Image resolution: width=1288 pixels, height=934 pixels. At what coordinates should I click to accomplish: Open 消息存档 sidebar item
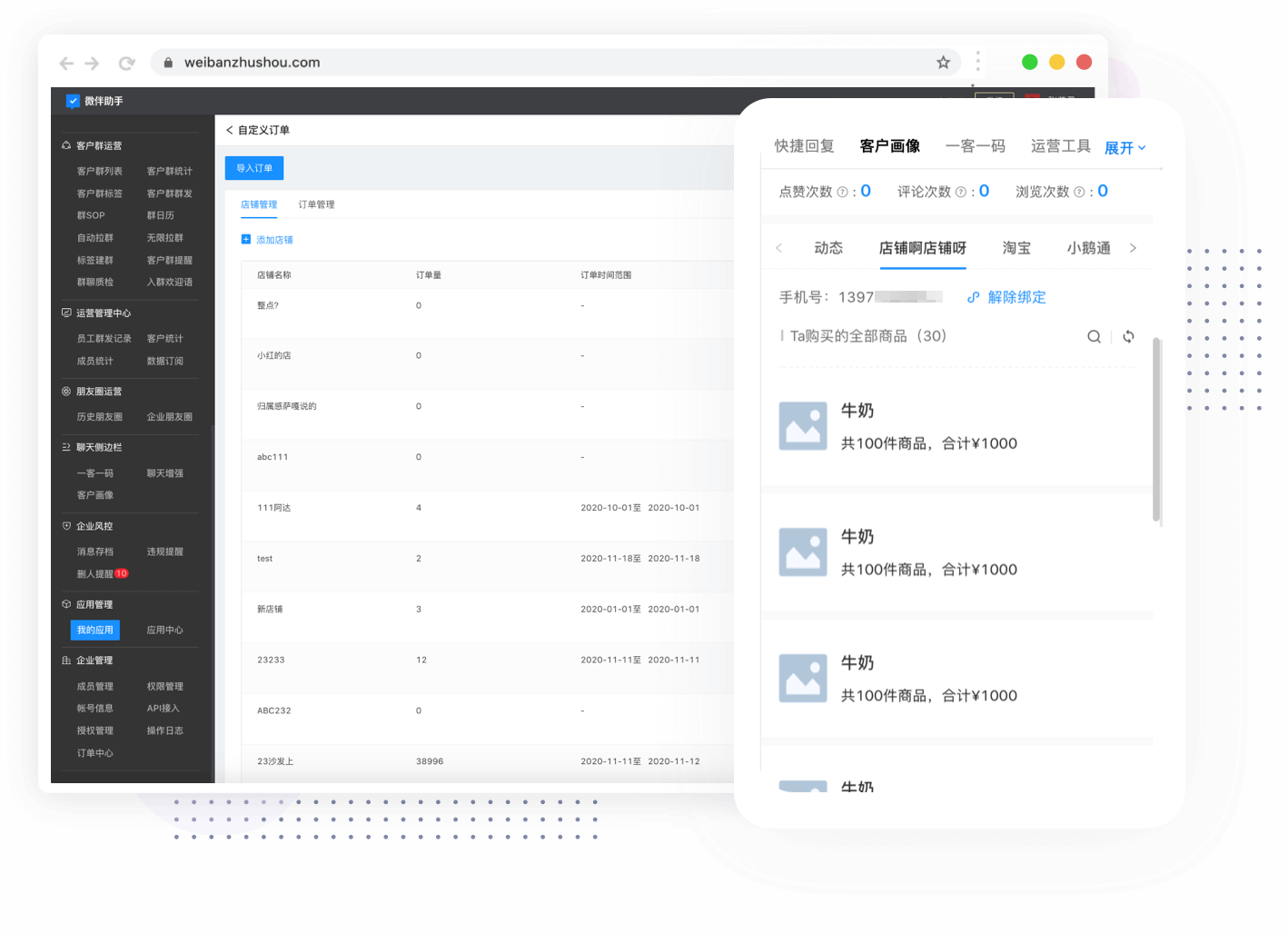pyautogui.click(x=94, y=551)
